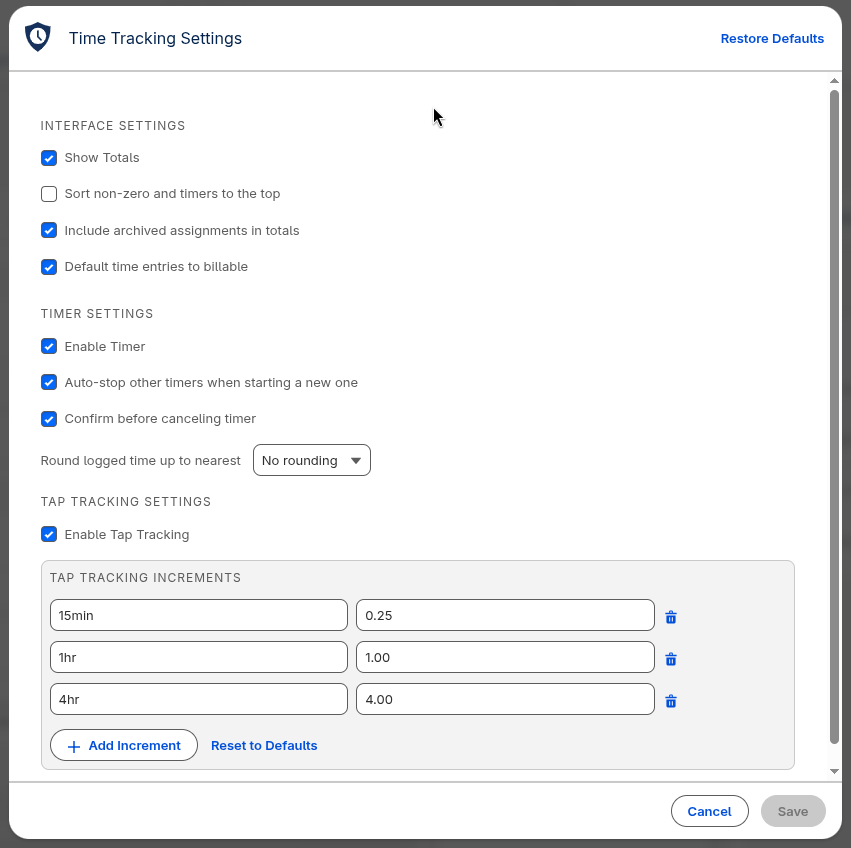Click the shield clock logo icon
Image resolution: width=851 pixels, height=848 pixels.
37,38
